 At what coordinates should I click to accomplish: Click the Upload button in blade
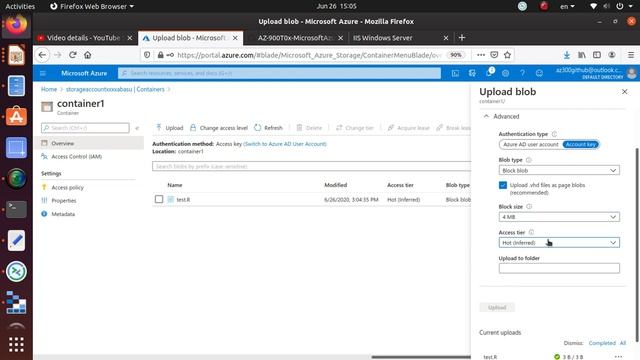pos(497,307)
